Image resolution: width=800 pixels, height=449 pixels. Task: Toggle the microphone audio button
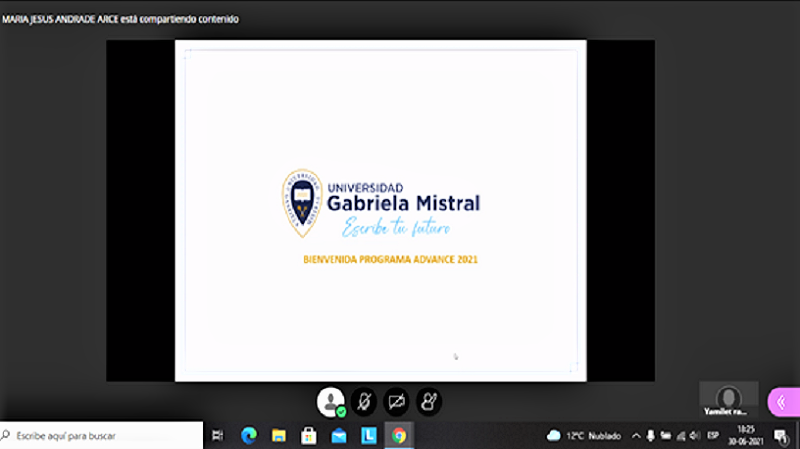(364, 402)
